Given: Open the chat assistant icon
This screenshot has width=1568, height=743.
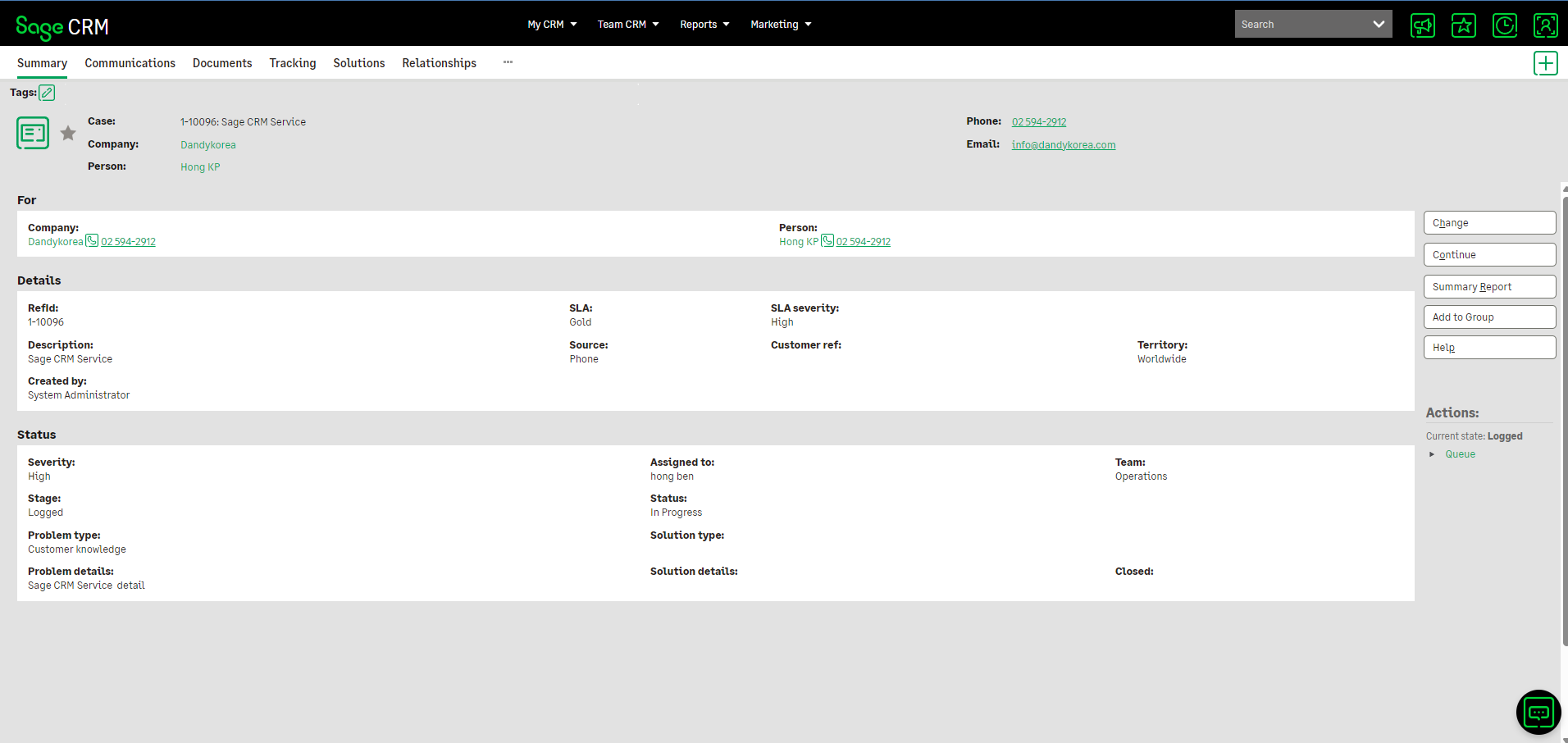Looking at the screenshot, I should point(1538,713).
